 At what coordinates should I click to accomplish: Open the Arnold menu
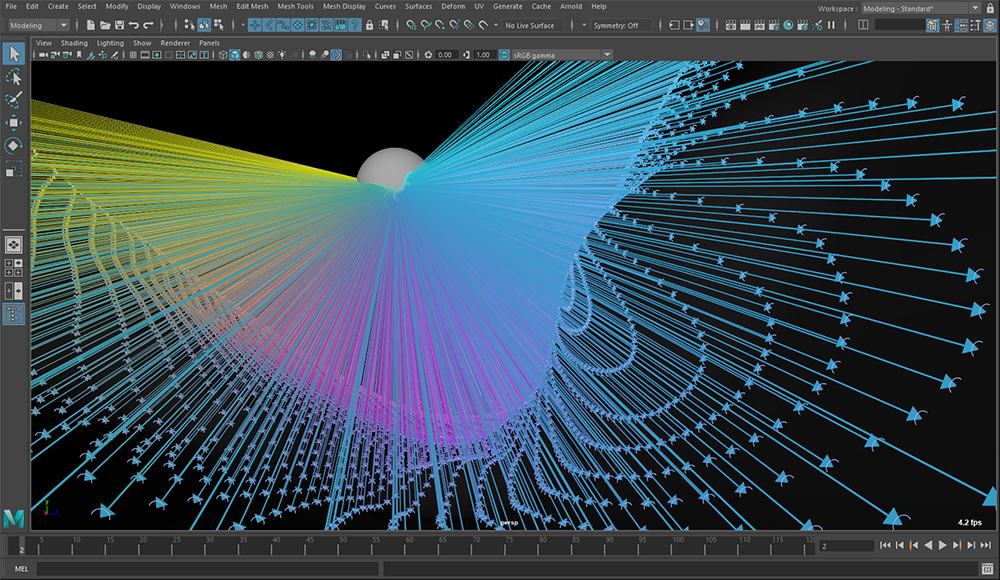(x=571, y=6)
